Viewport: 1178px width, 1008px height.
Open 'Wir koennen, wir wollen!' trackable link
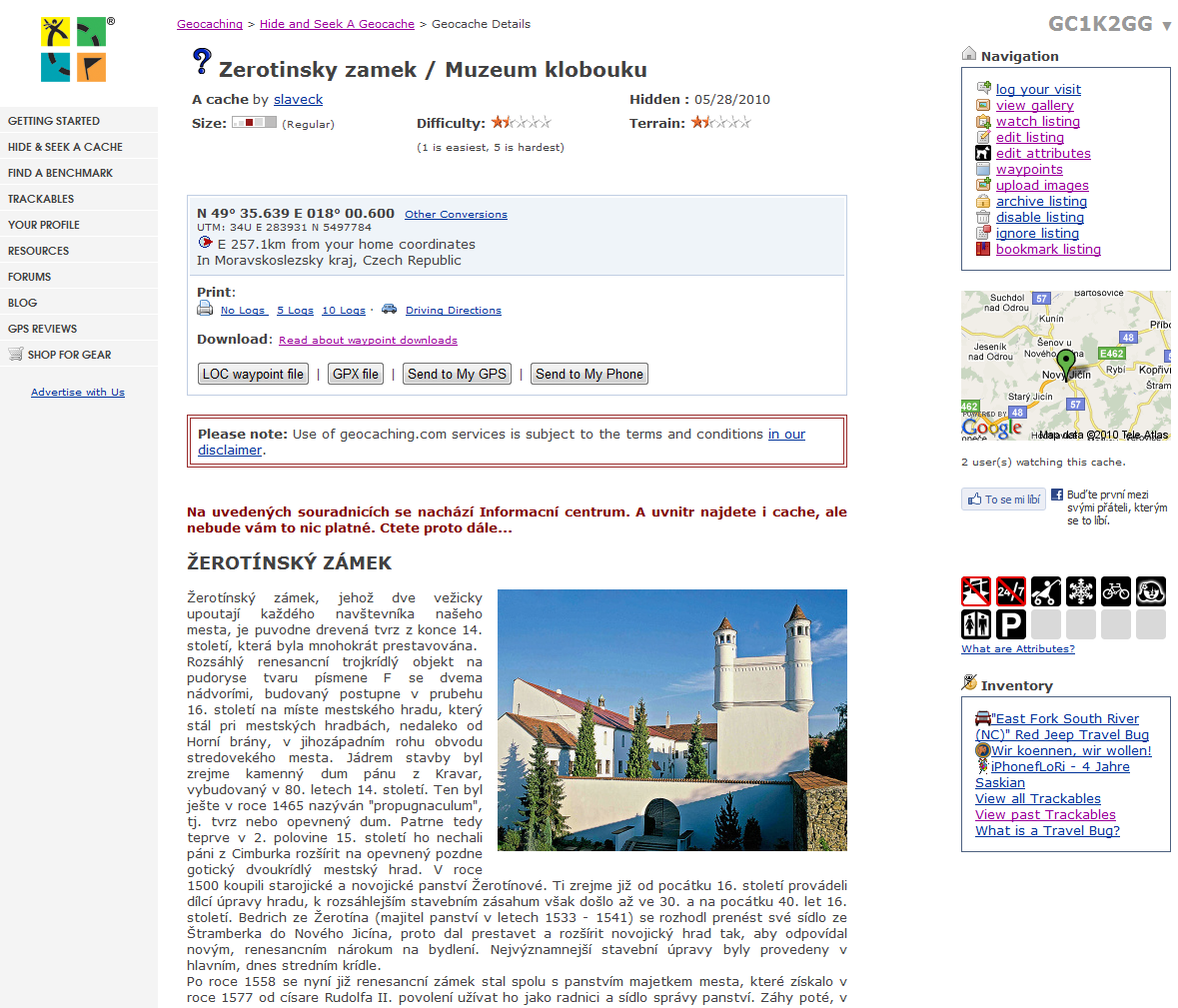click(x=1070, y=750)
